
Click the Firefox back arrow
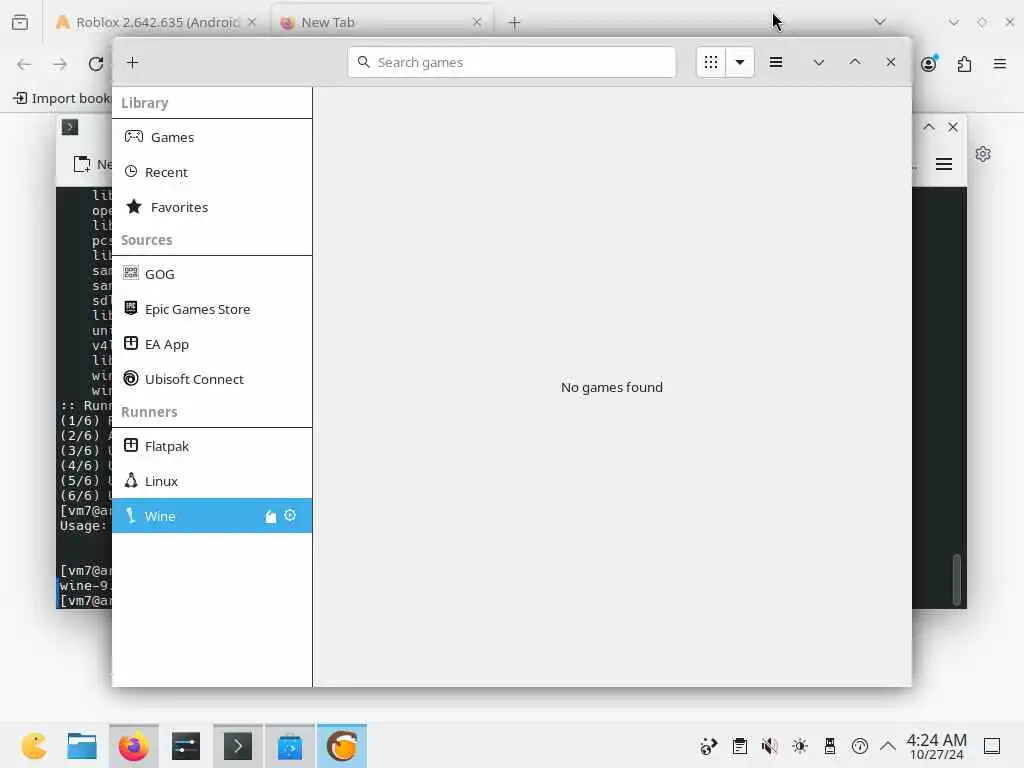pos(24,64)
